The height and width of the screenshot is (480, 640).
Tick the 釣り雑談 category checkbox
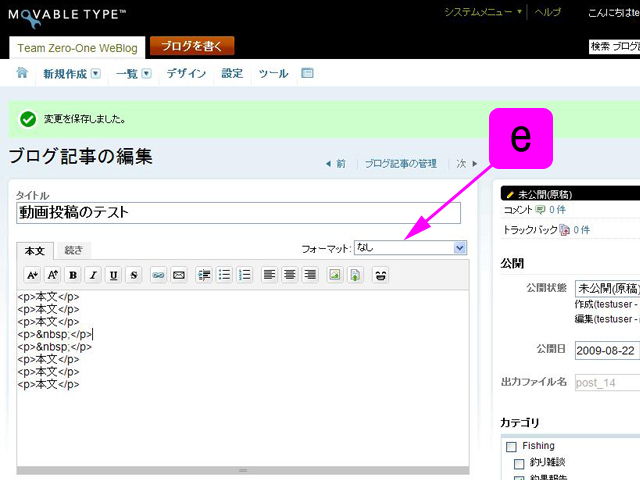pyautogui.click(x=519, y=464)
